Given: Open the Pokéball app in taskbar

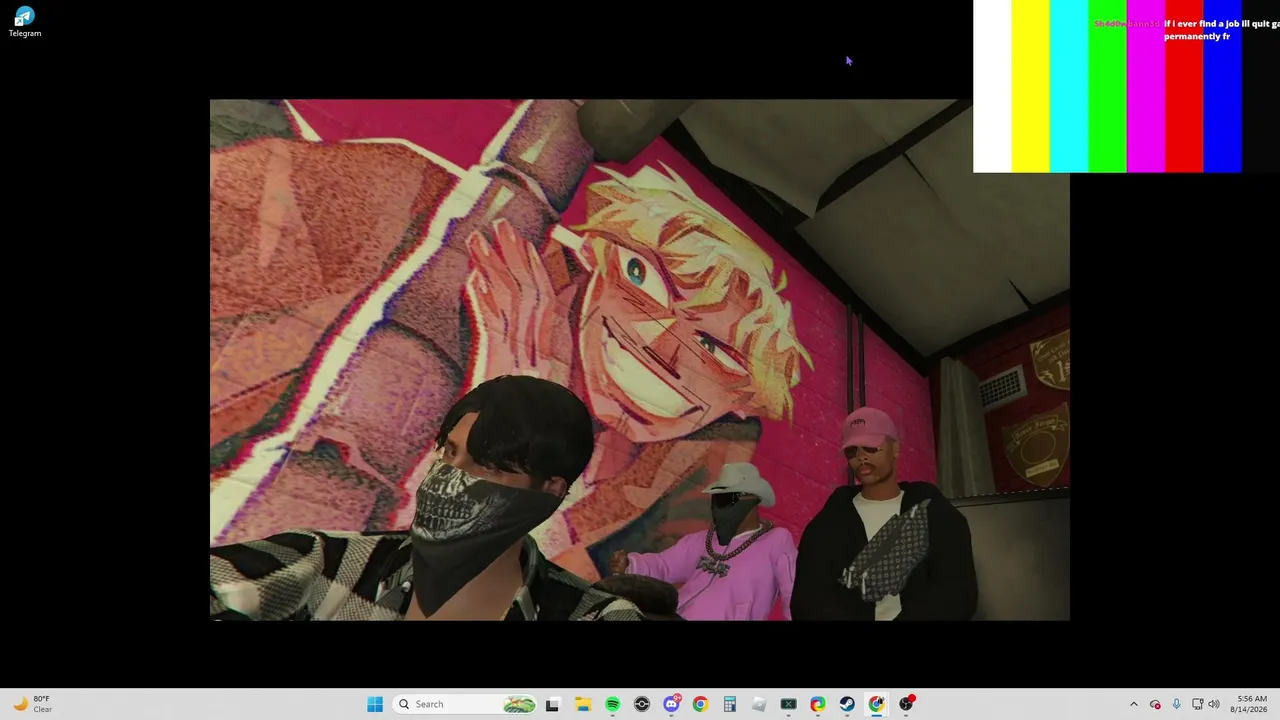Looking at the screenshot, I should [x=642, y=704].
